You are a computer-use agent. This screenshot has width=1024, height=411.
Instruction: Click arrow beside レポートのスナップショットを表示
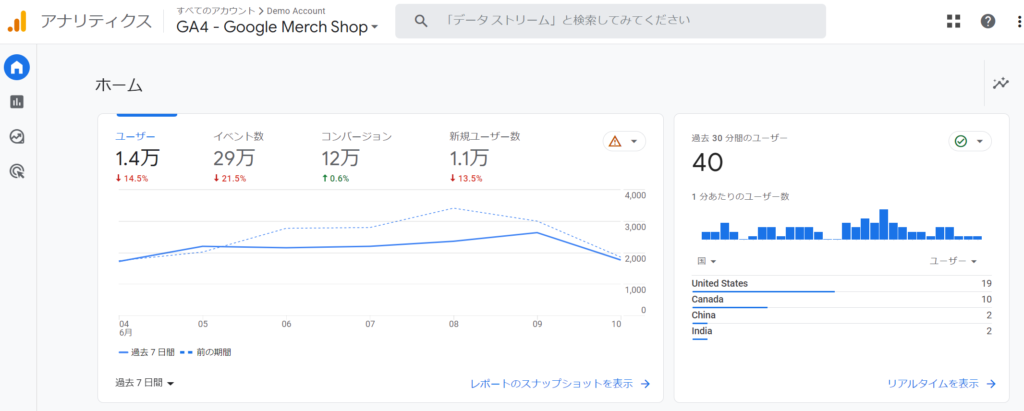click(x=645, y=384)
